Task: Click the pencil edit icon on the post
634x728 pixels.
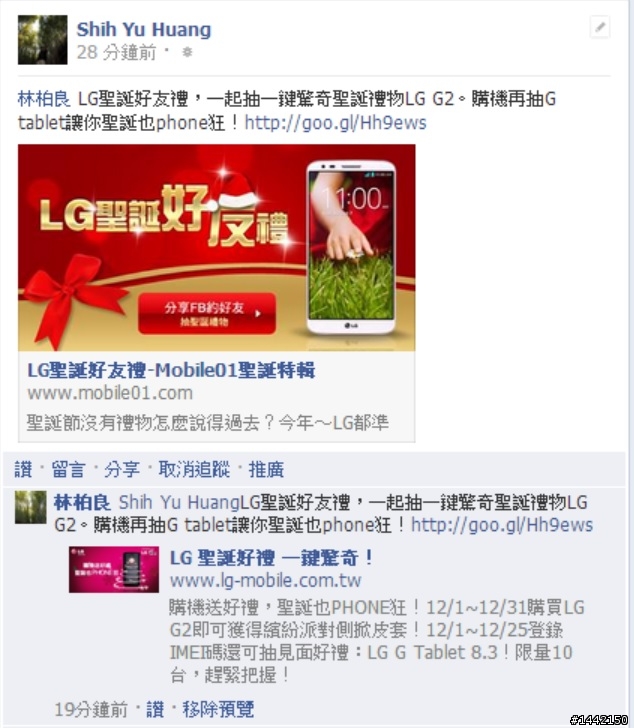Action: click(x=600, y=27)
